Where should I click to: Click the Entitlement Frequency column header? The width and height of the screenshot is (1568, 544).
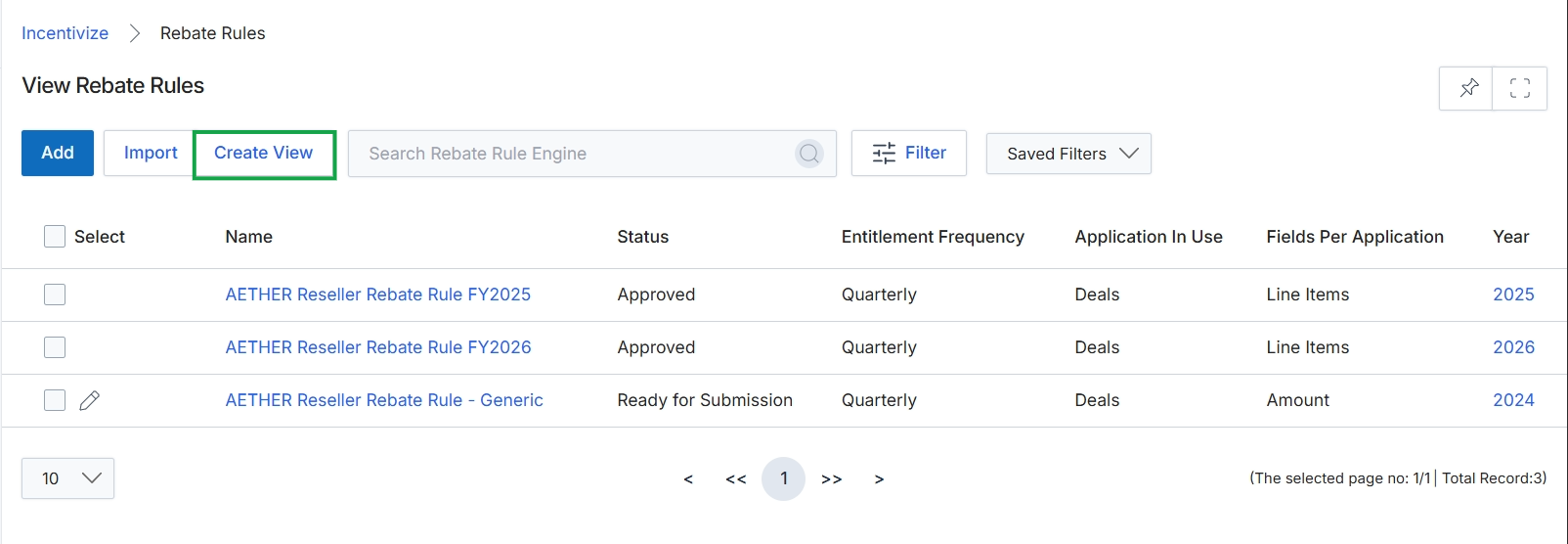pos(933,237)
